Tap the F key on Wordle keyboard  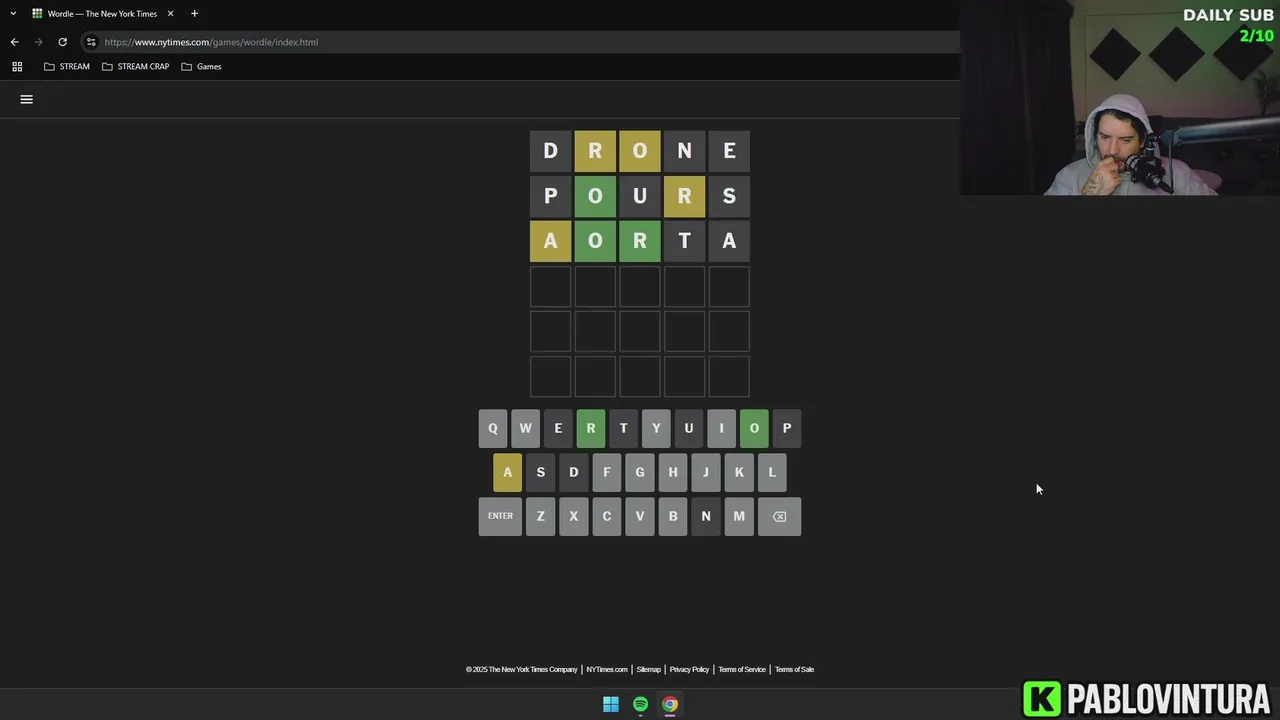point(606,472)
